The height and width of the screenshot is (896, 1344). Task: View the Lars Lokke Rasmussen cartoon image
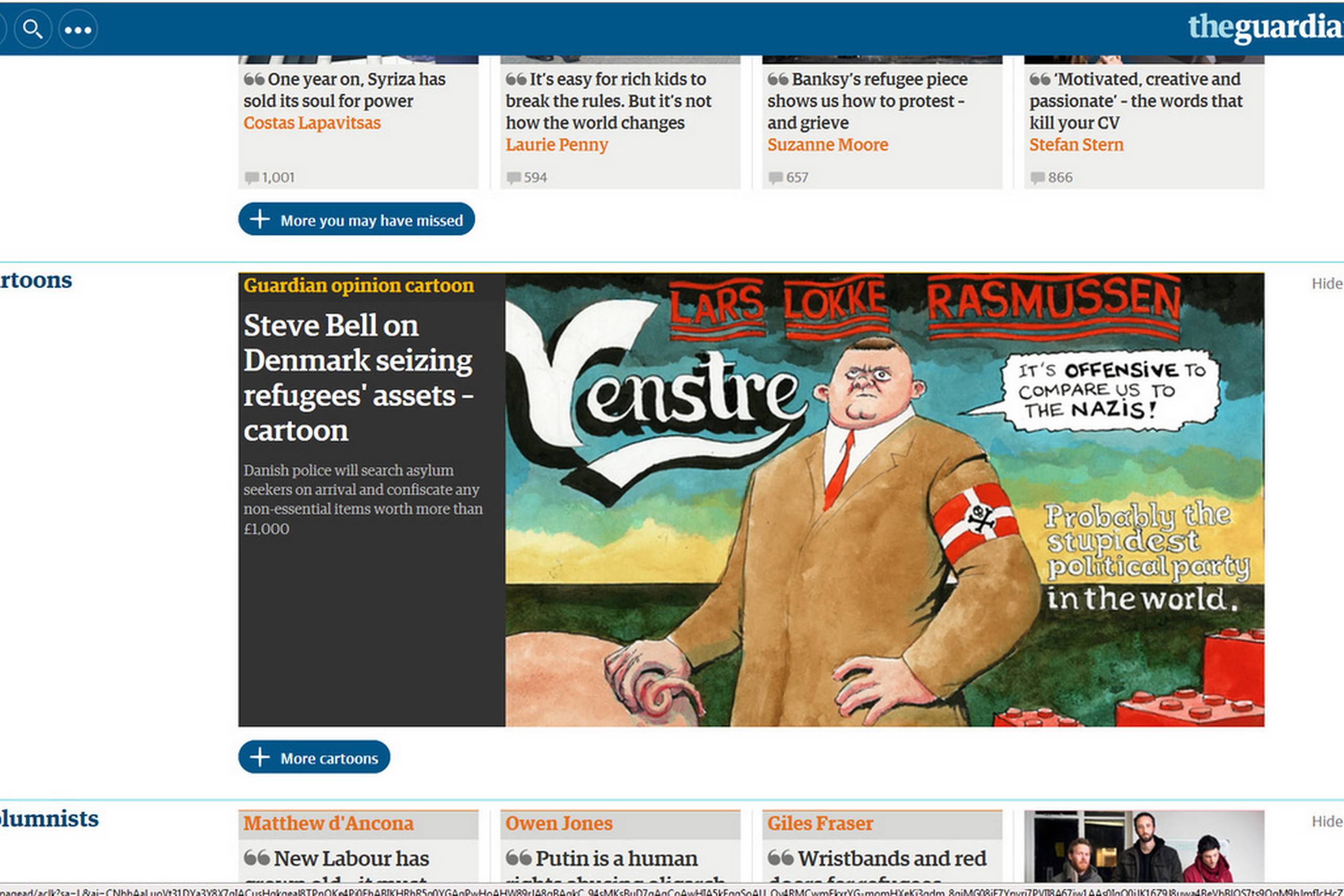885,499
